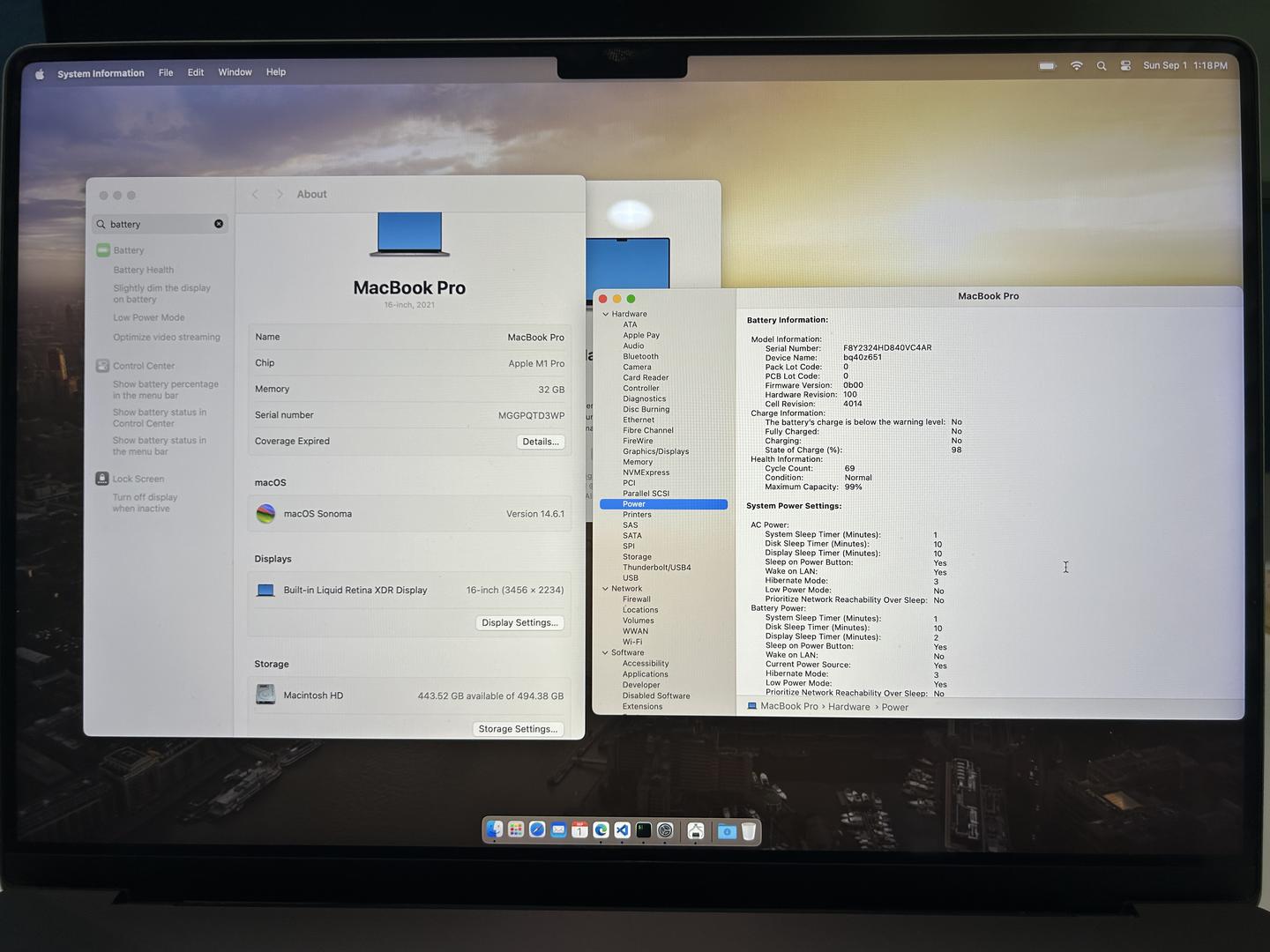Select Thunderbolt/USB4 in System Information
Image resolution: width=1270 pixels, height=952 pixels.
656,568
